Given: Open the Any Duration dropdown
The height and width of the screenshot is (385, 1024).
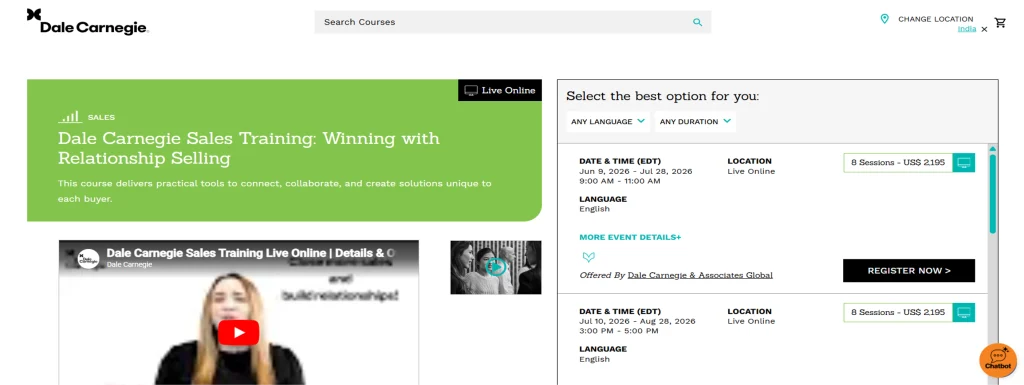Looking at the screenshot, I should (x=695, y=121).
